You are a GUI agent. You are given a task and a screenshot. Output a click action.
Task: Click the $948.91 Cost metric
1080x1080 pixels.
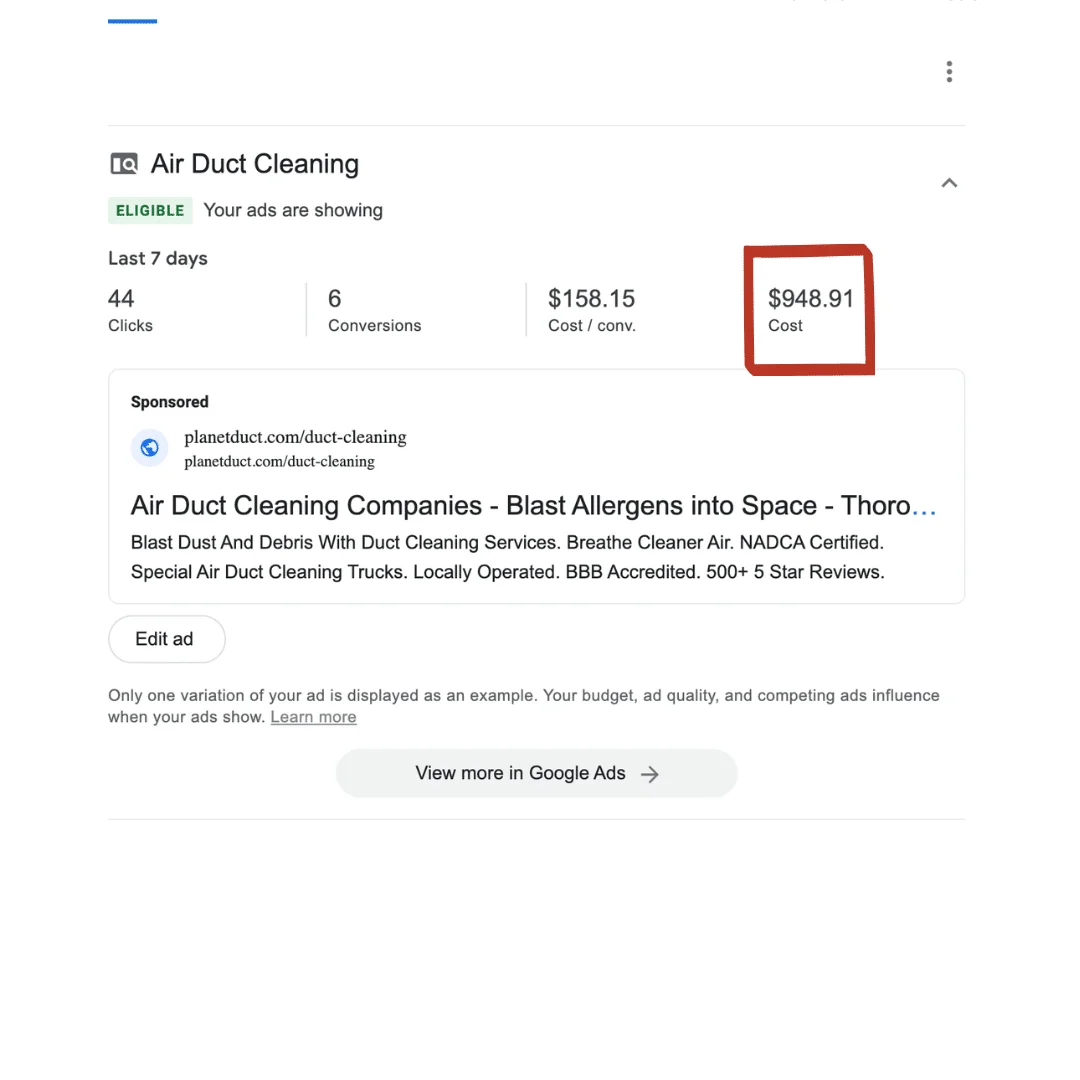(810, 310)
